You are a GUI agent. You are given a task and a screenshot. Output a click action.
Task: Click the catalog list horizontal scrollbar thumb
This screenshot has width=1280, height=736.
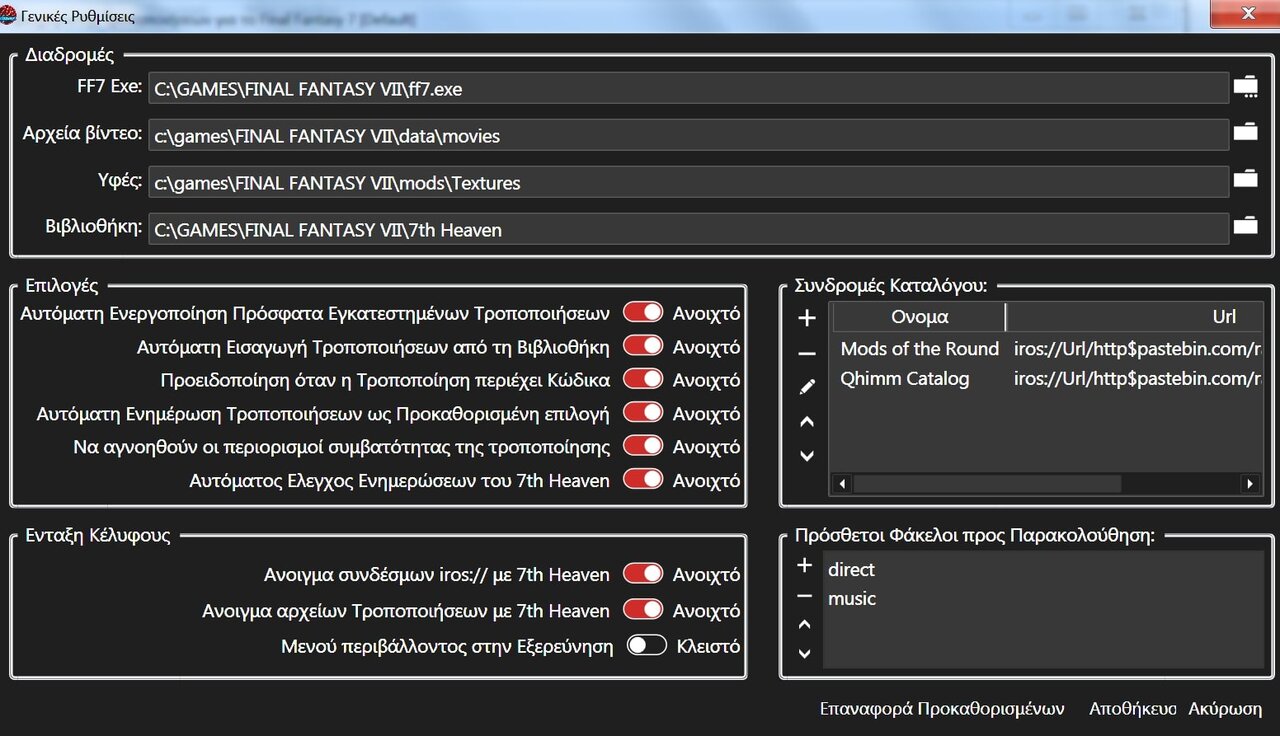point(987,483)
